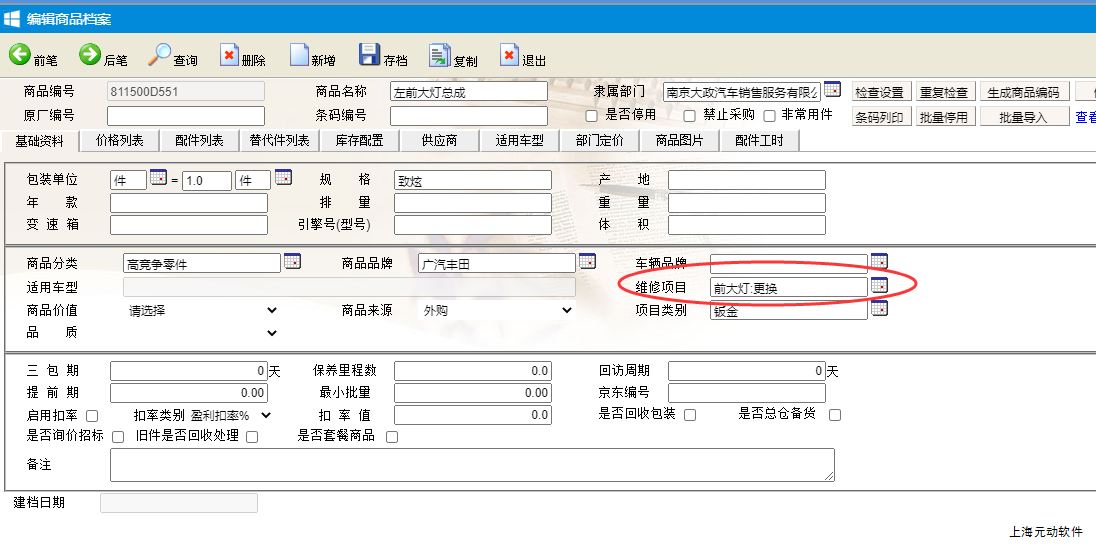Open the 维修项目 lookup picker icon
The height and width of the screenshot is (546, 1096).
coord(879,286)
